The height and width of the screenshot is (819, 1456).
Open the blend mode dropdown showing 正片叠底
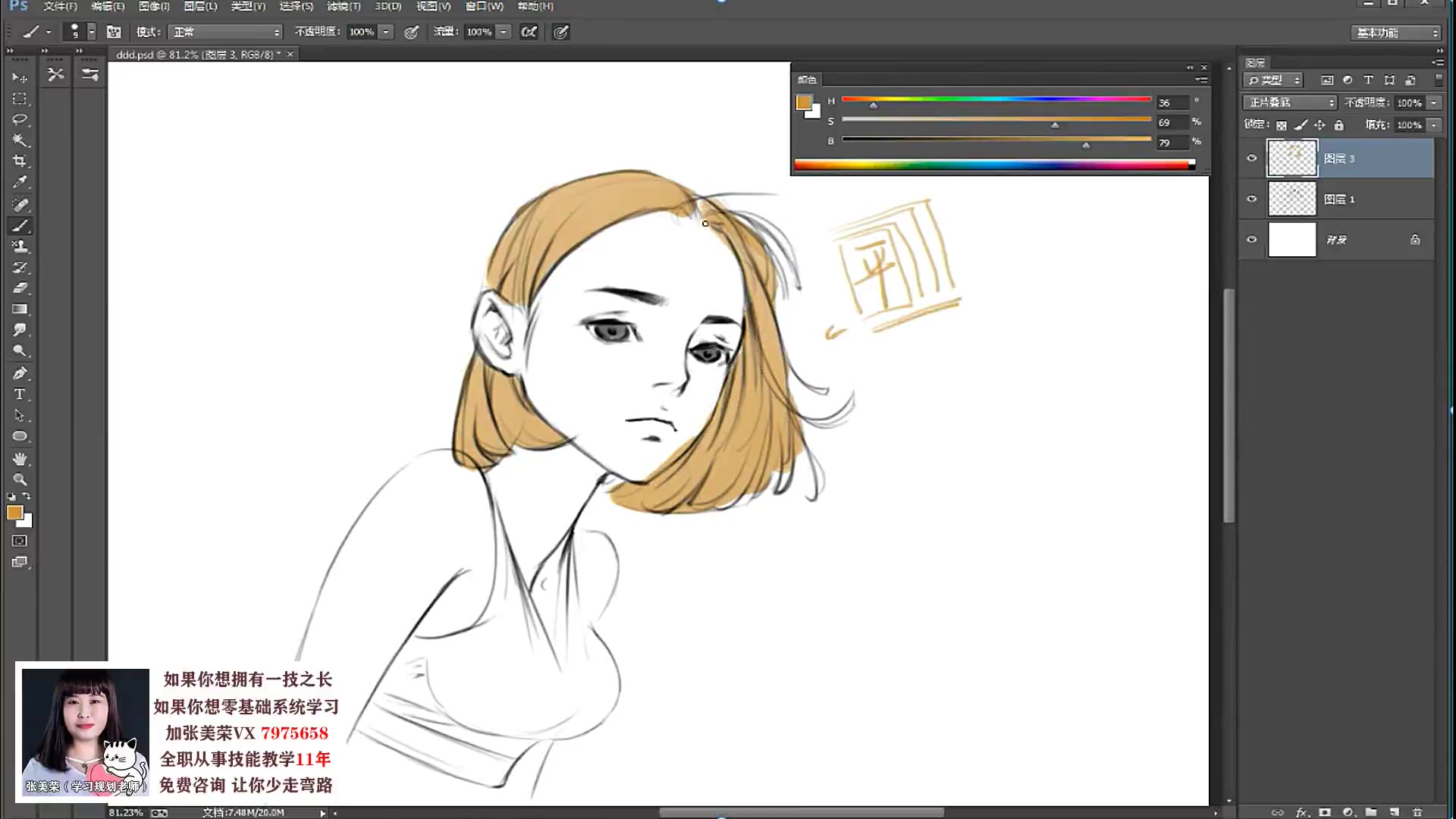(x=1288, y=102)
